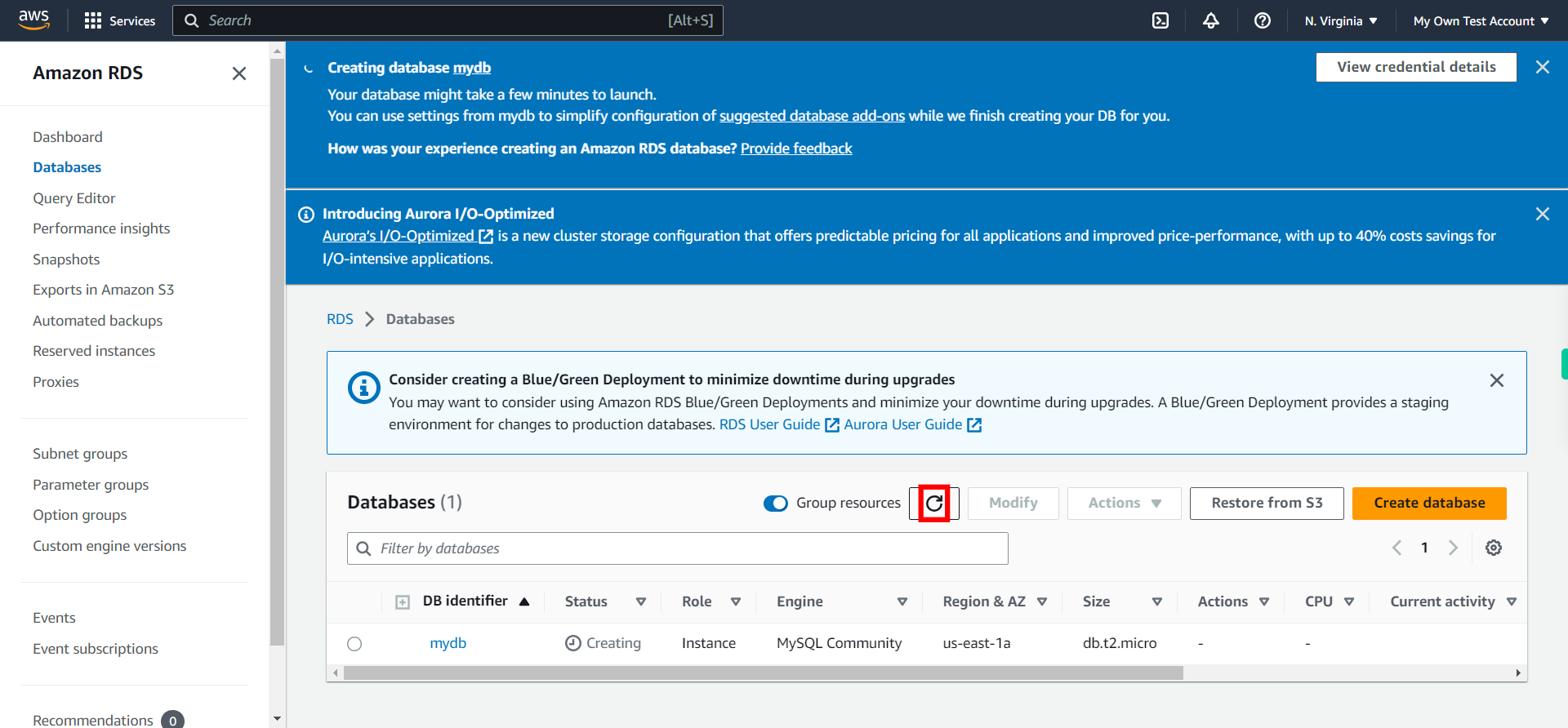Open Aurora's I/O-Optimized link
The image size is (1568, 728).
pos(408,236)
